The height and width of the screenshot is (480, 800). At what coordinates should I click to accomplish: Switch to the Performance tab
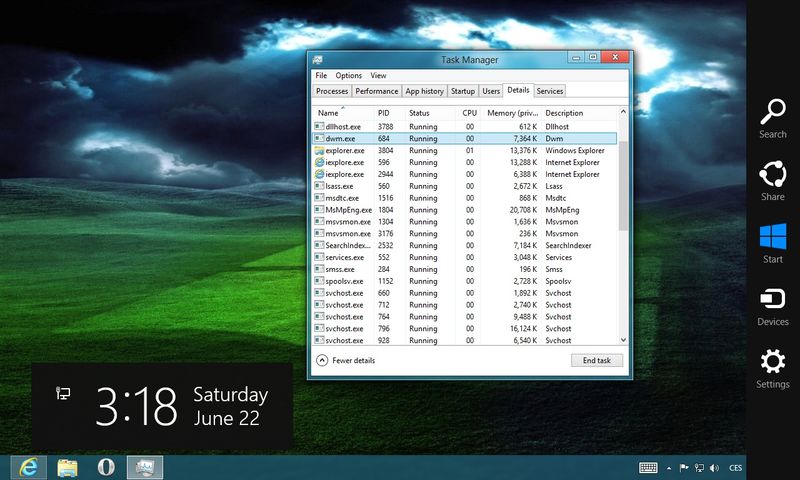[377, 91]
